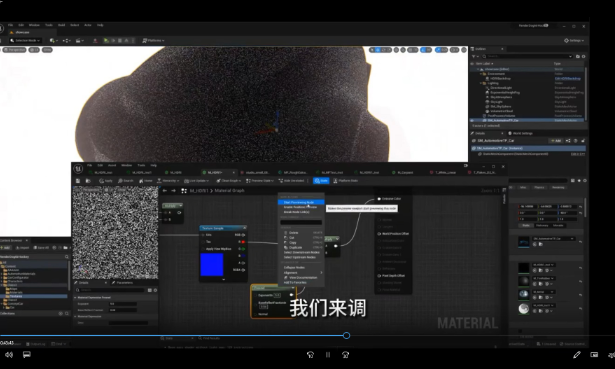Click the Material Graph breadcrumb
This screenshot has height=369, width=615.
[229, 191]
